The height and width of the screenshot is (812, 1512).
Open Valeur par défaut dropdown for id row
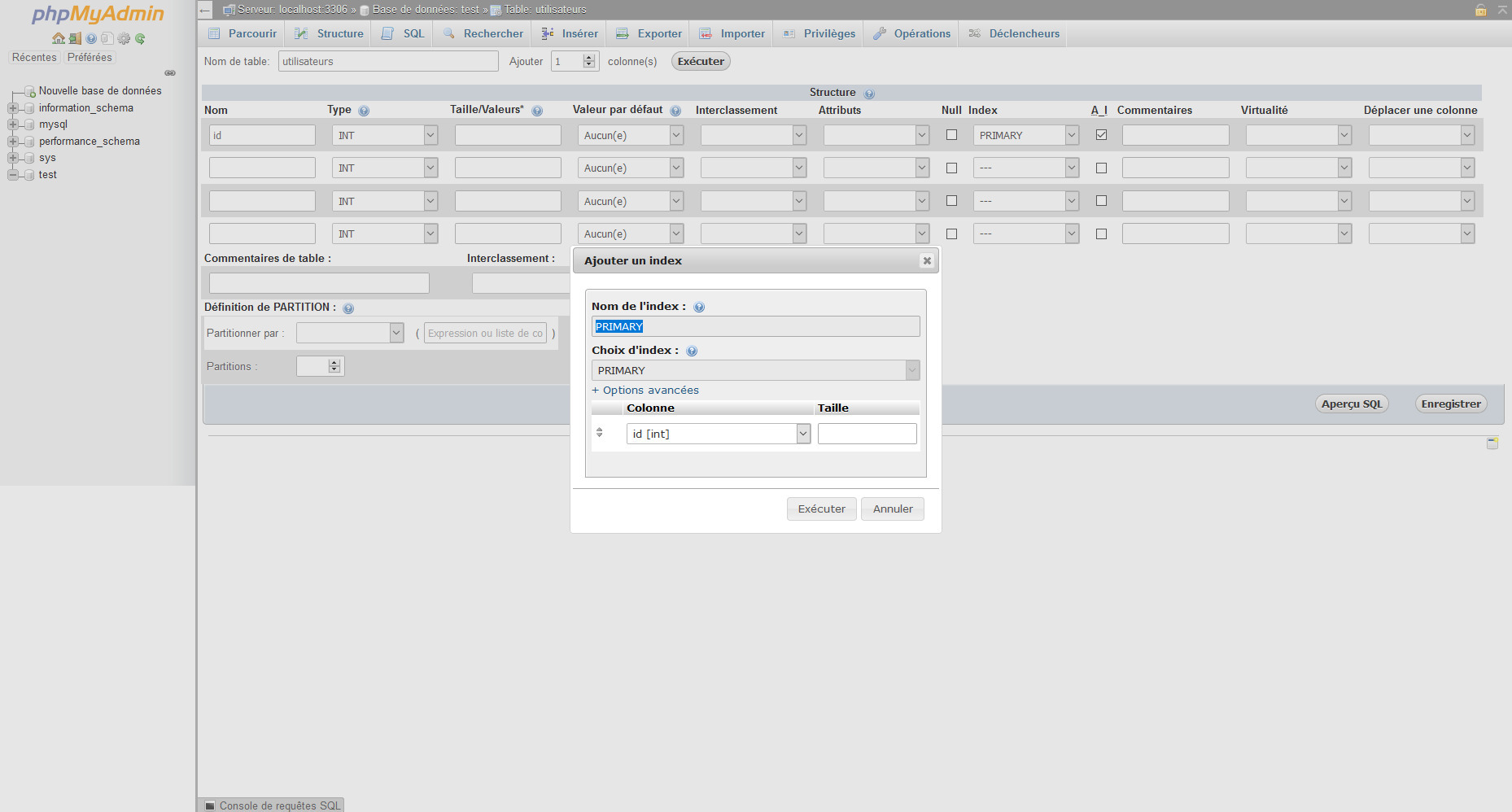click(x=631, y=135)
